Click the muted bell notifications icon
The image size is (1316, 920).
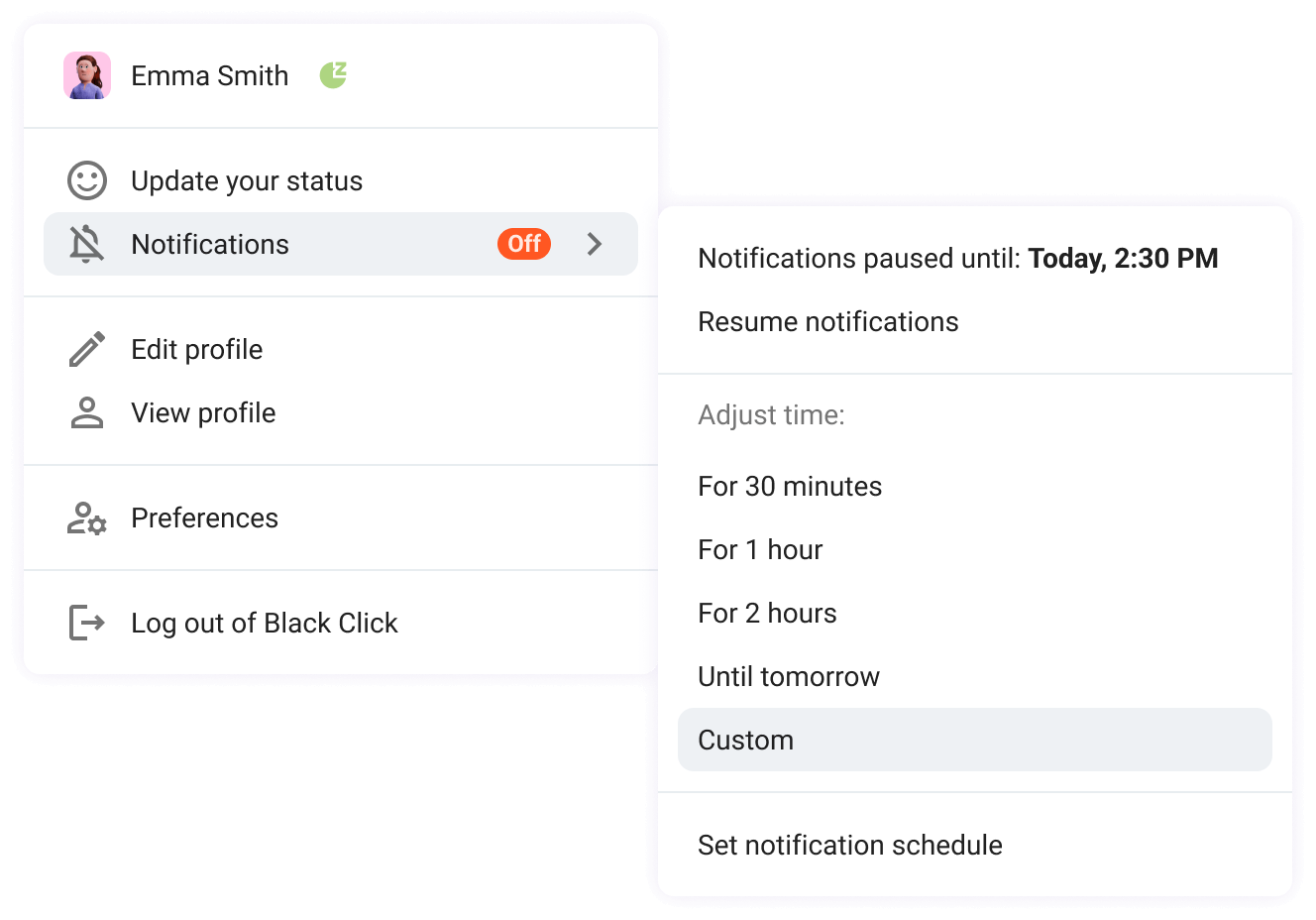87,244
